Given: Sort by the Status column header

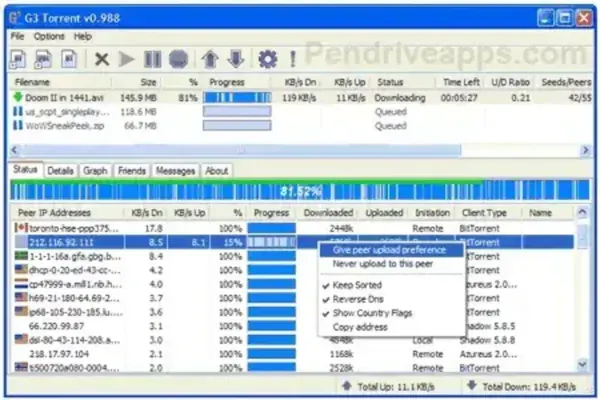Looking at the screenshot, I should (404, 82).
